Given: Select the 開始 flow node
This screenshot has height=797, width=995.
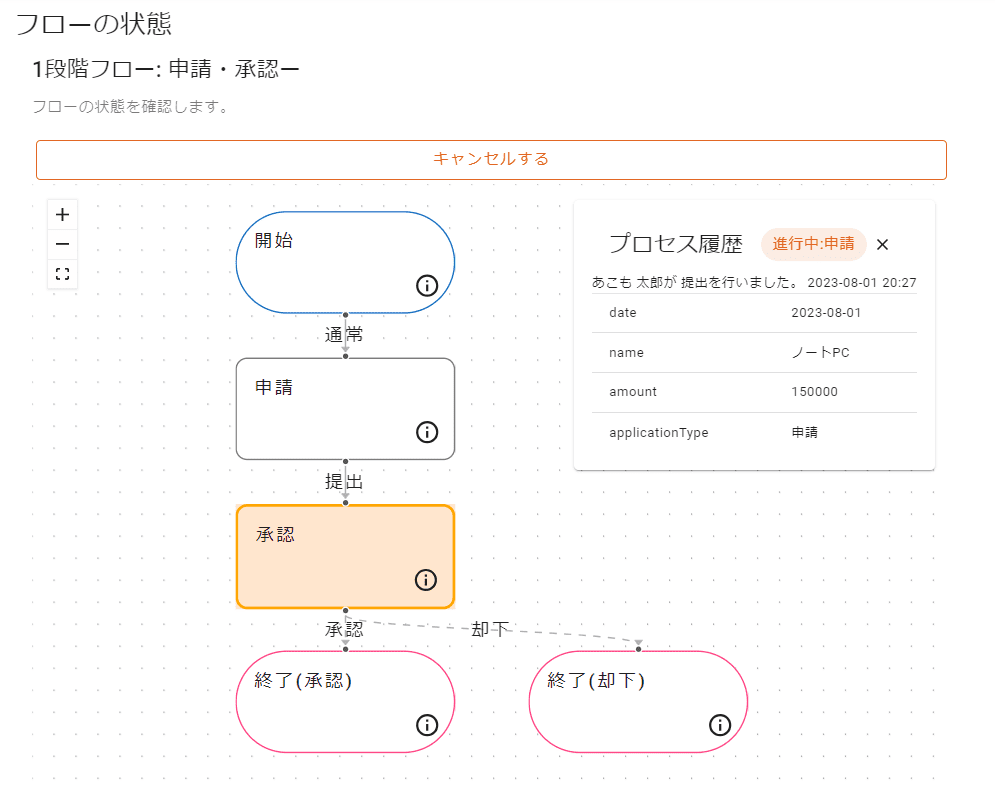Looking at the screenshot, I should coord(330,260).
